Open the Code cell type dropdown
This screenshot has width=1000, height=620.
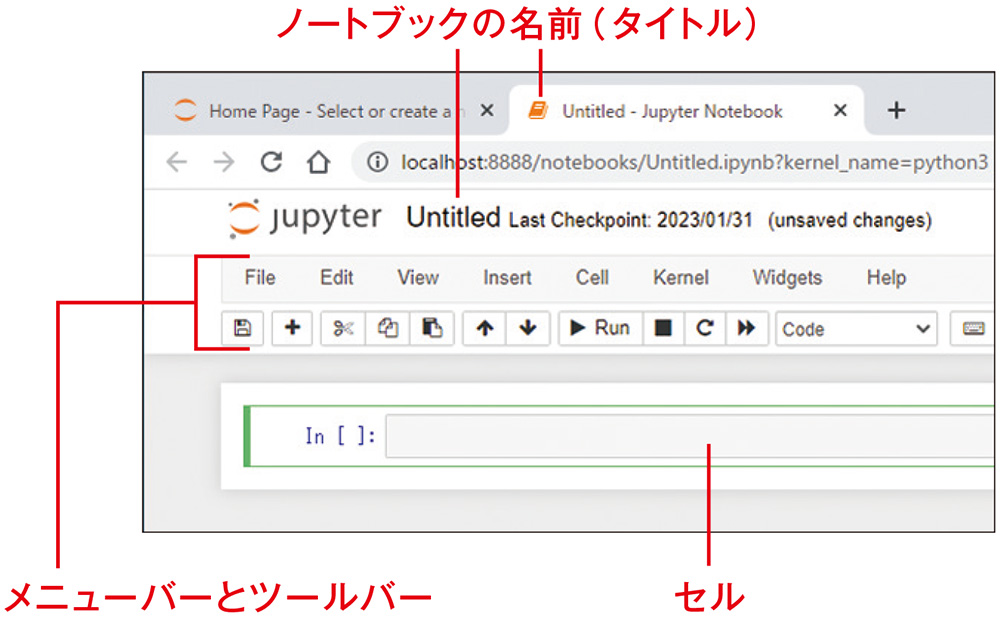click(x=855, y=328)
